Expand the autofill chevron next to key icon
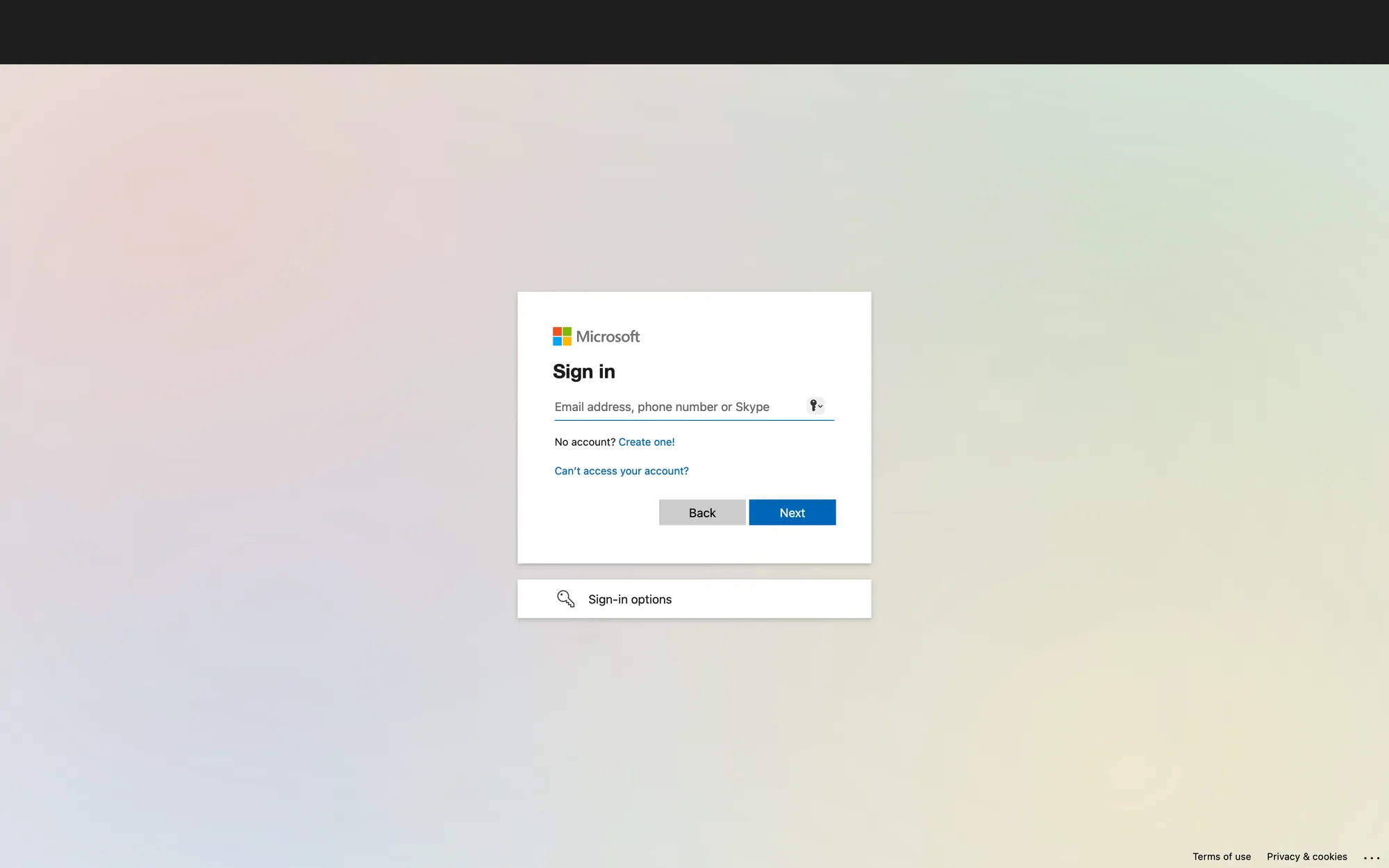The width and height of the screenshot is (1389, 868). (x=821, y=406)
